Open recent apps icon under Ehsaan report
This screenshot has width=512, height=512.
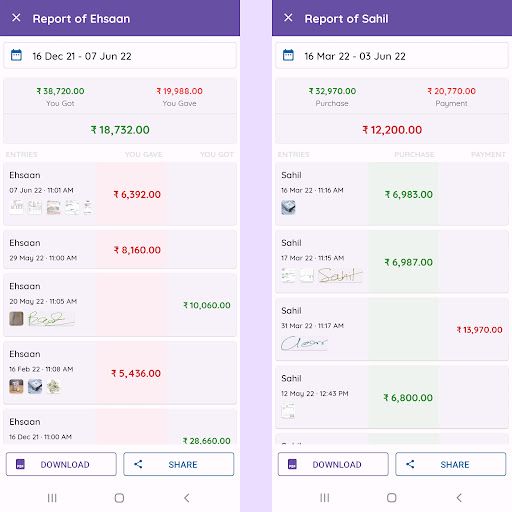(52, 498)
